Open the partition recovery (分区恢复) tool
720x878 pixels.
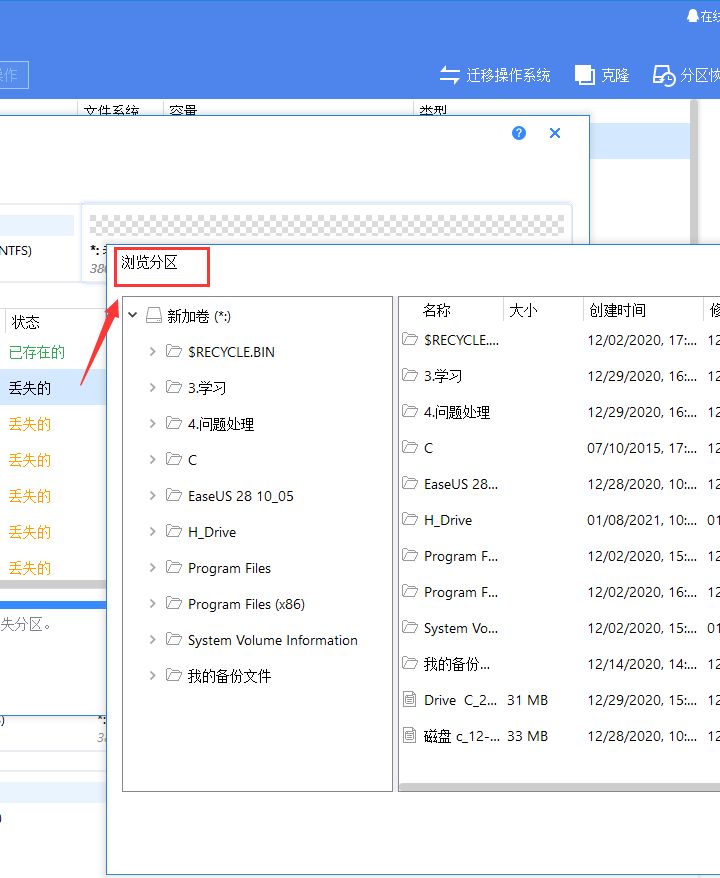click(x=686, y=75)
